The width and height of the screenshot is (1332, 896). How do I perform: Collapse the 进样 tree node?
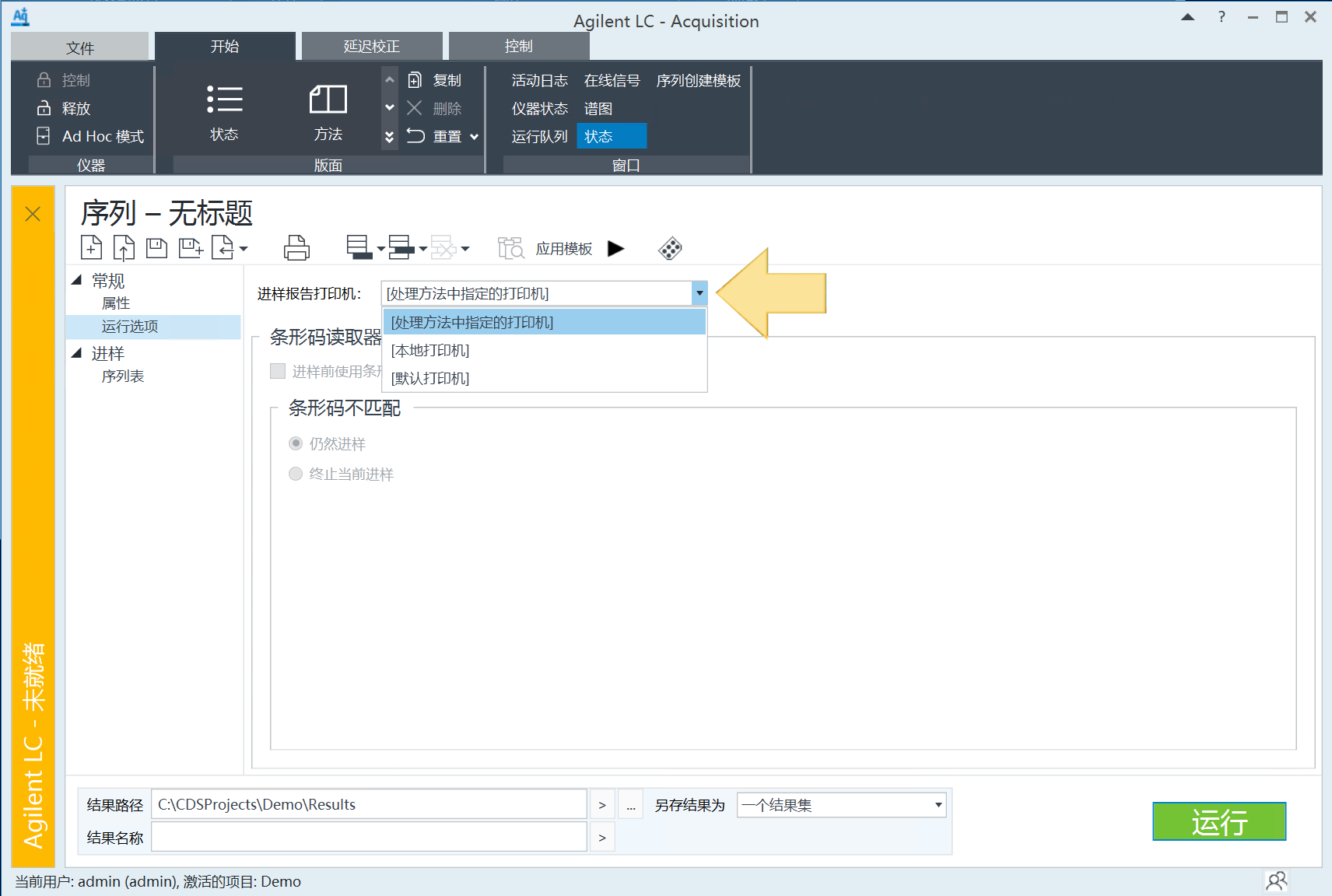[x=77, y=353]
